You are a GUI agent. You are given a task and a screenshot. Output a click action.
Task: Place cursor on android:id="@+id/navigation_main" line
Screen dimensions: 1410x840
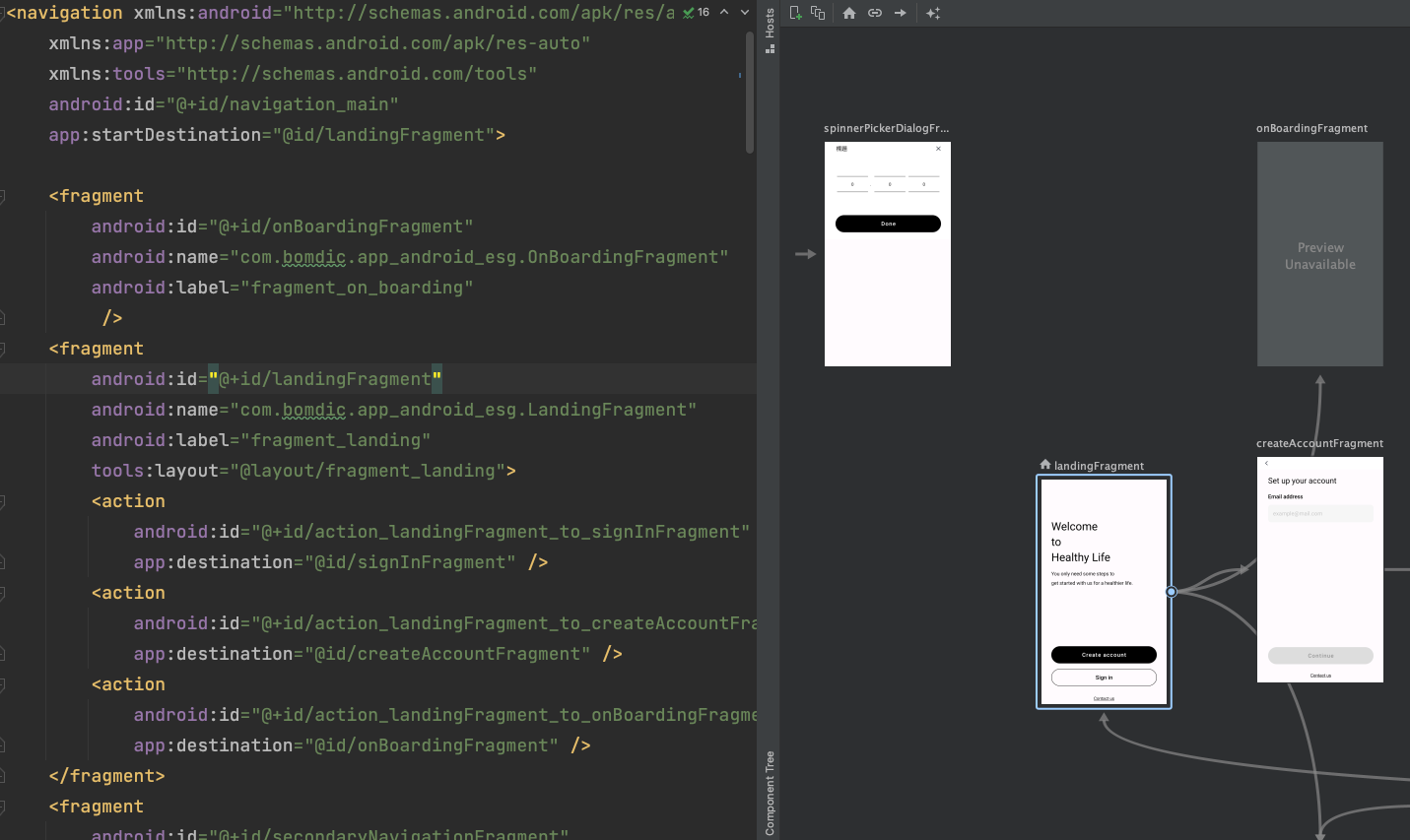[224, 104]
